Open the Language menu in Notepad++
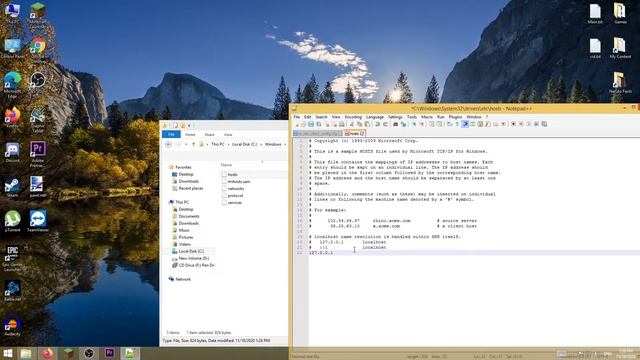Screen dimensions: 640x360 375,117
